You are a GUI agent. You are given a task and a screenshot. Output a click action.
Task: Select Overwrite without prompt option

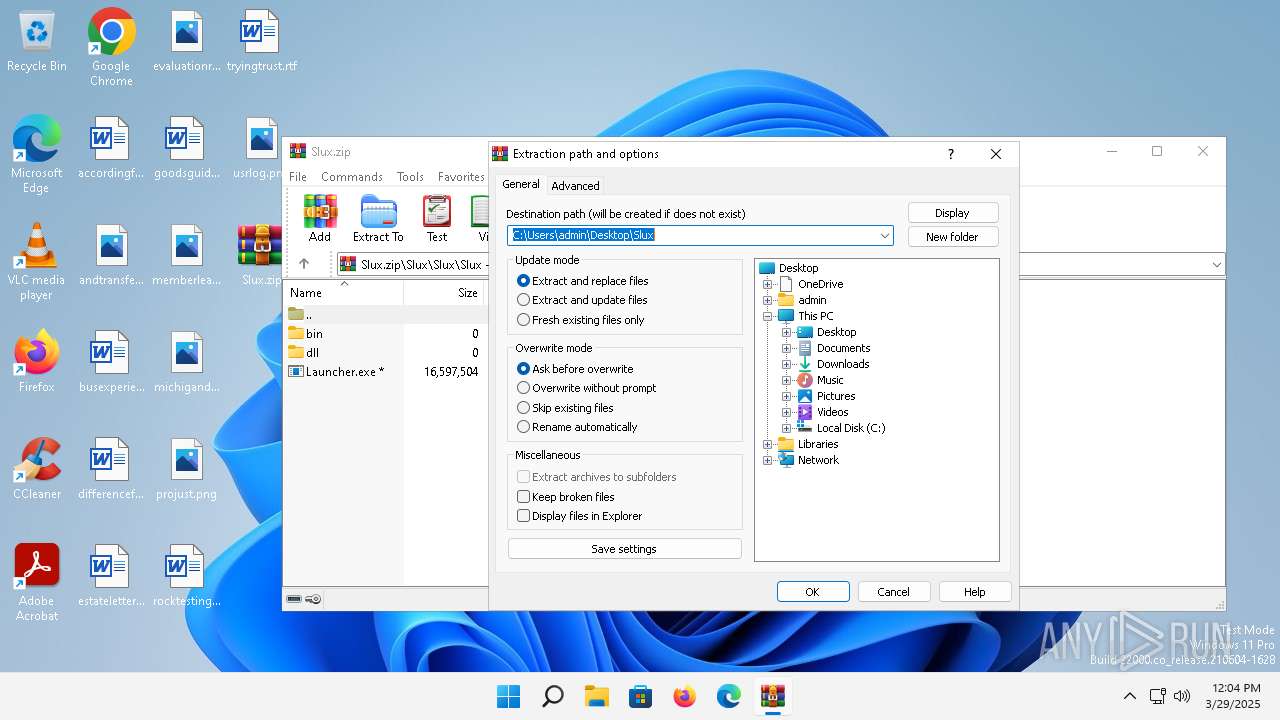pyautogui.click(x=586, y=388)
